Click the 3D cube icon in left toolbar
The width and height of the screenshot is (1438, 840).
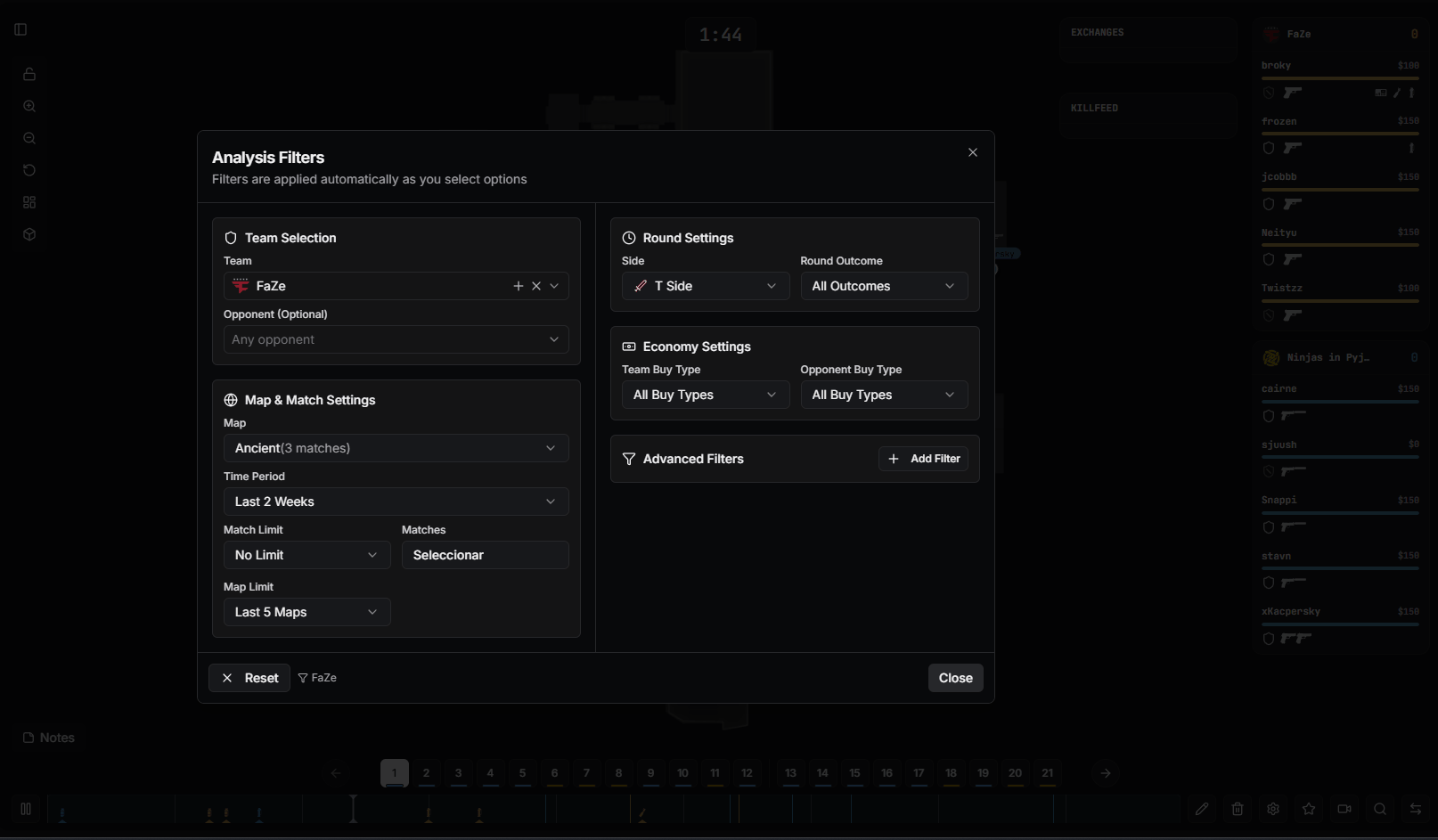point(29,234)
